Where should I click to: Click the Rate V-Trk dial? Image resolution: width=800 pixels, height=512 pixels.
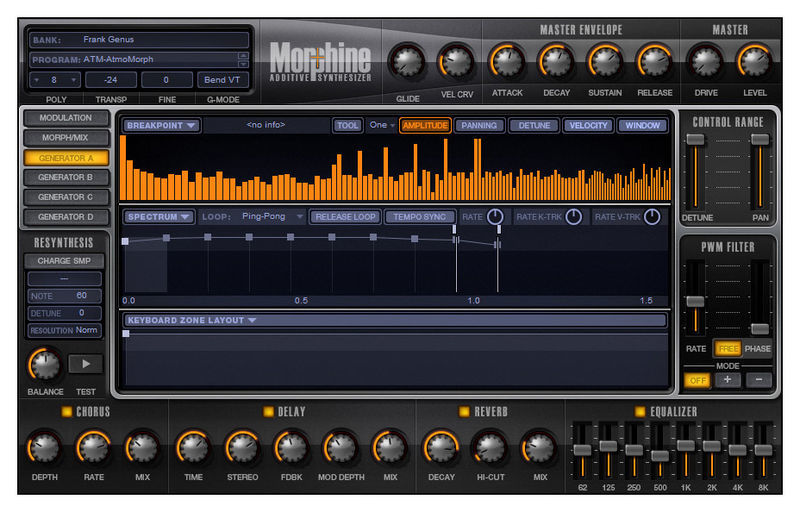652,217
